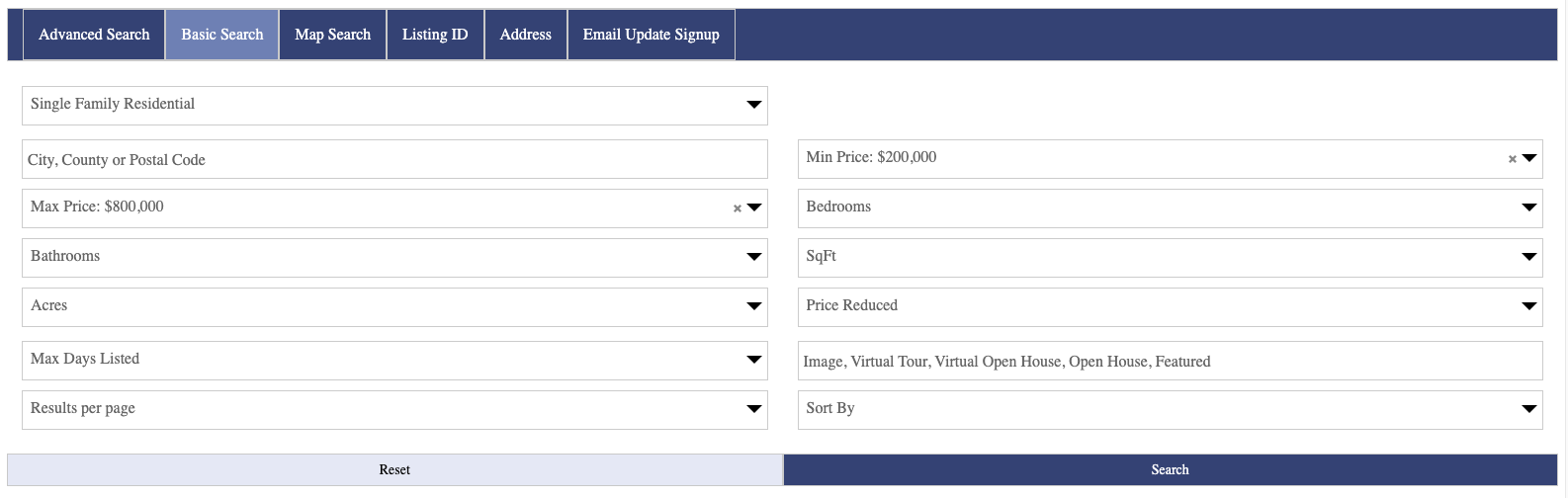Switch to the Advanced Search tab
The width and height of the screenshot is (1568, 498).
(94, 35)
